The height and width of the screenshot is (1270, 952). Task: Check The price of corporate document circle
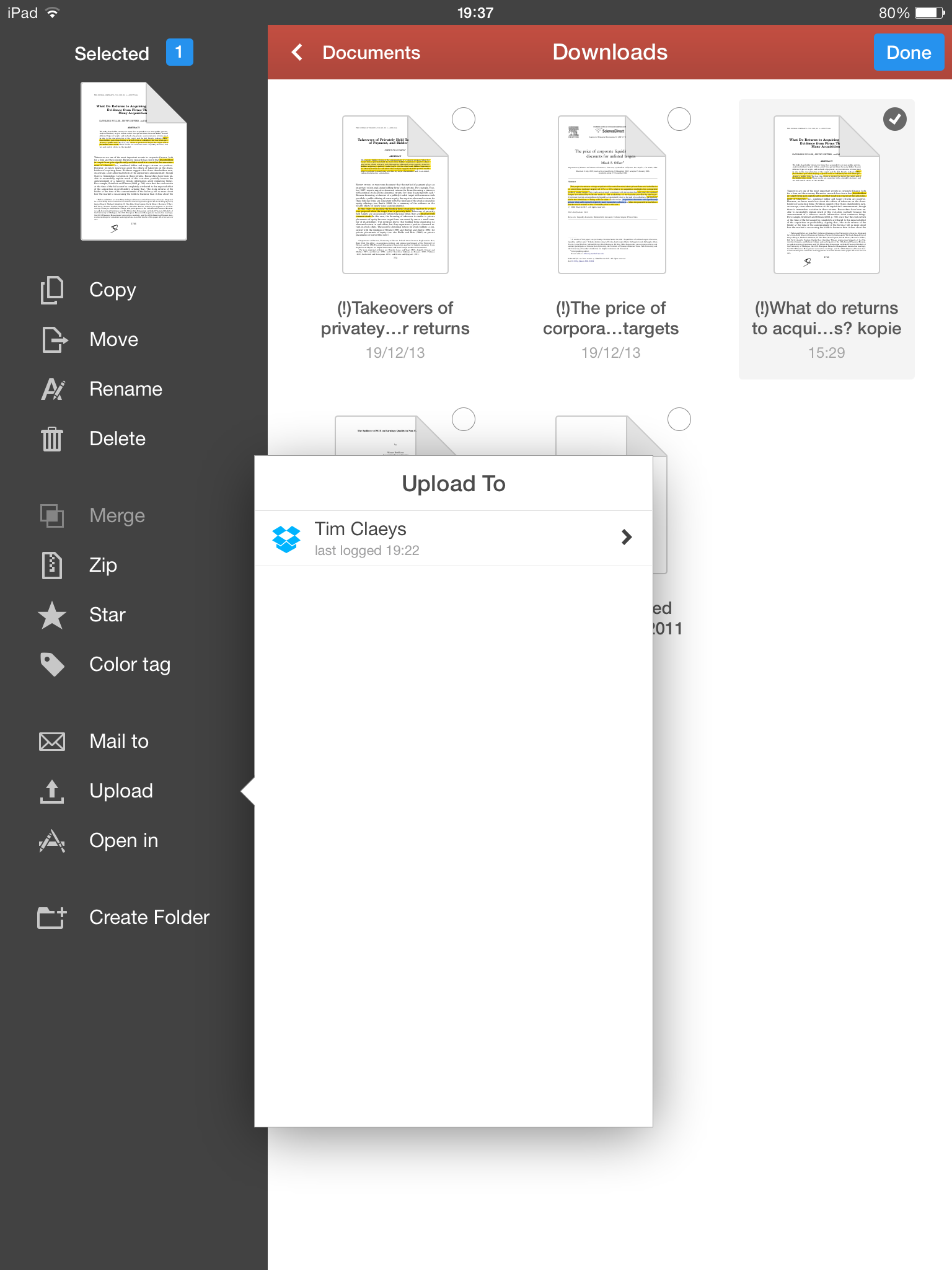coord(679,119)
